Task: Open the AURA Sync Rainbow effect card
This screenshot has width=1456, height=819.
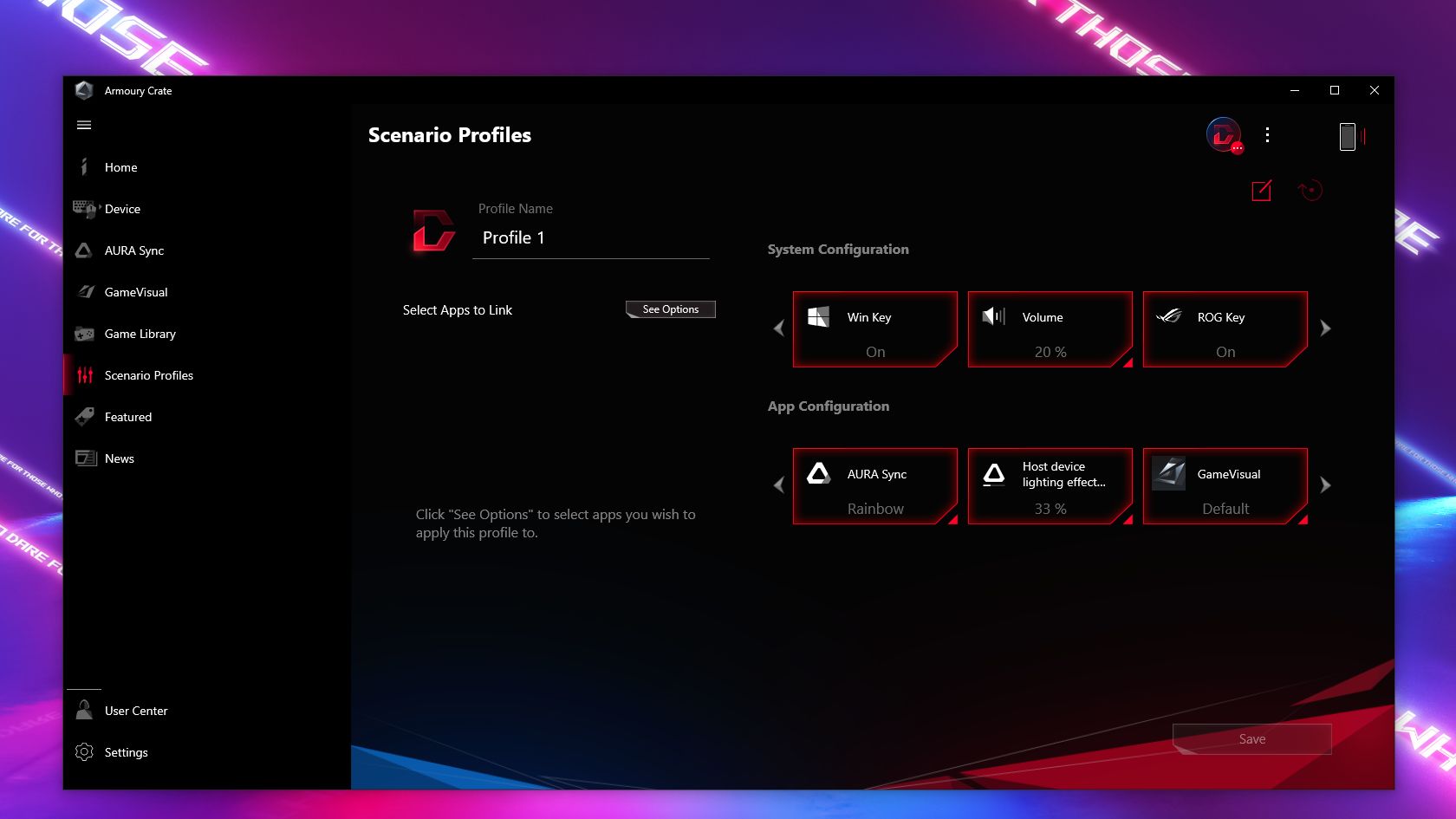Action: [x=875, y=486]
